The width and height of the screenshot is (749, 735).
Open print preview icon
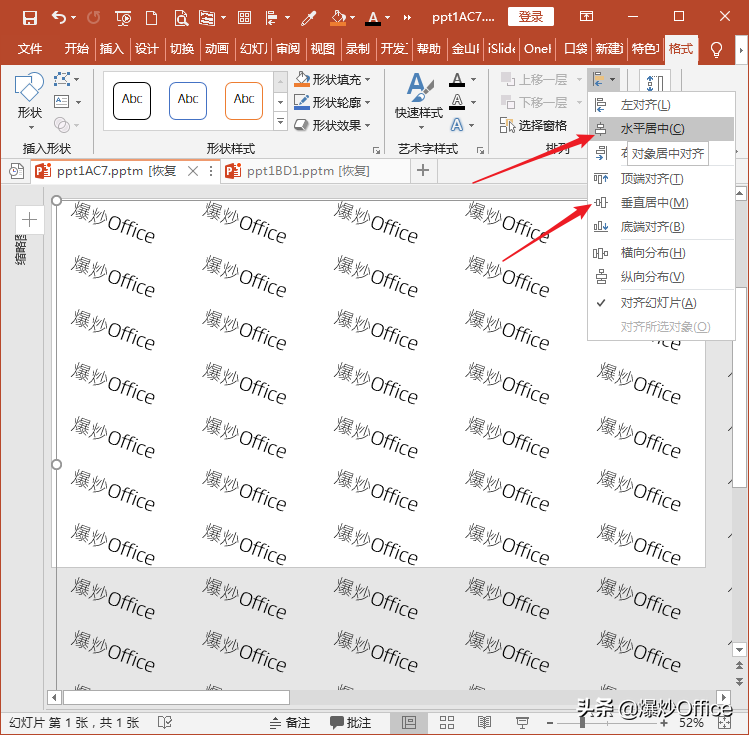click(x=181, y=19)
